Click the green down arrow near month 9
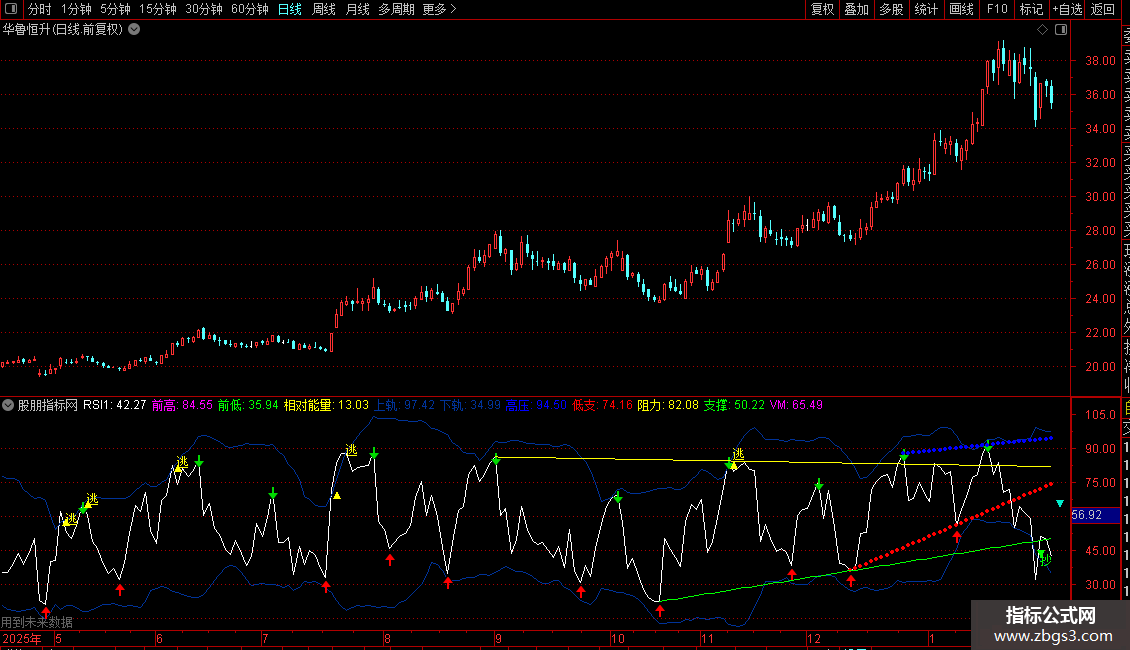The height and width of the screenshot is (650, 1130). coord(496,460)
